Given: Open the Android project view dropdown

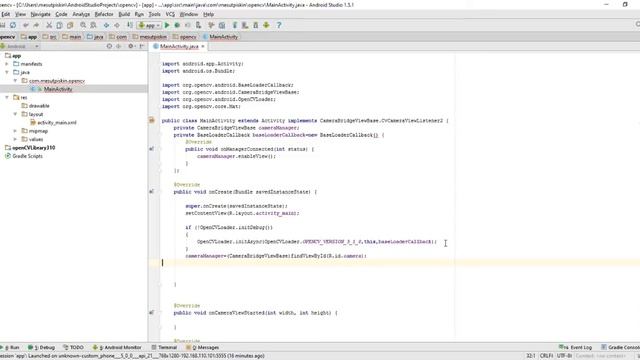Looking at the screenshot, I should [x=20, y=47].
